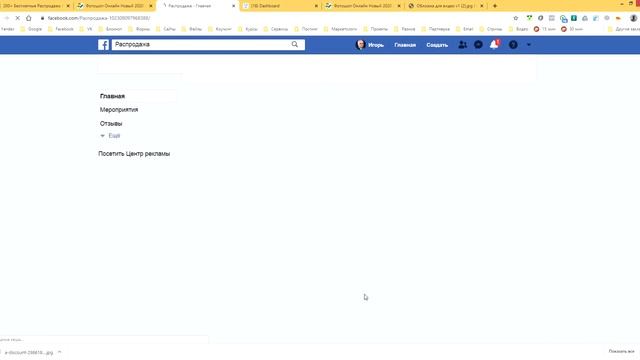Open the Файлы bookmarks folder
This screenshot has height=360, width=640.
pyautogui.click(x=192, y=29)
